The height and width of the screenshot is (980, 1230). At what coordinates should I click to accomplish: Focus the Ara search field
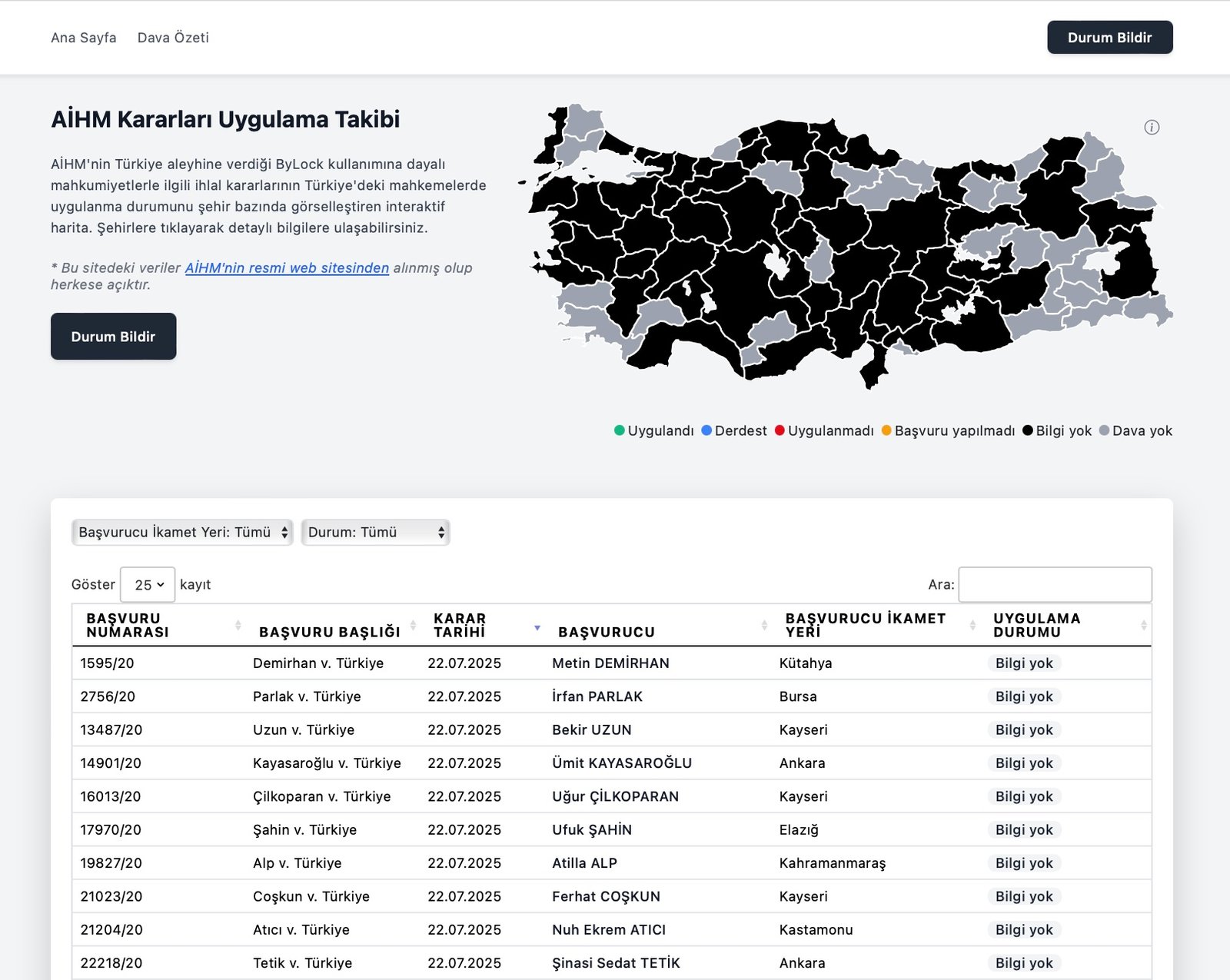(x=1055, y=585)
